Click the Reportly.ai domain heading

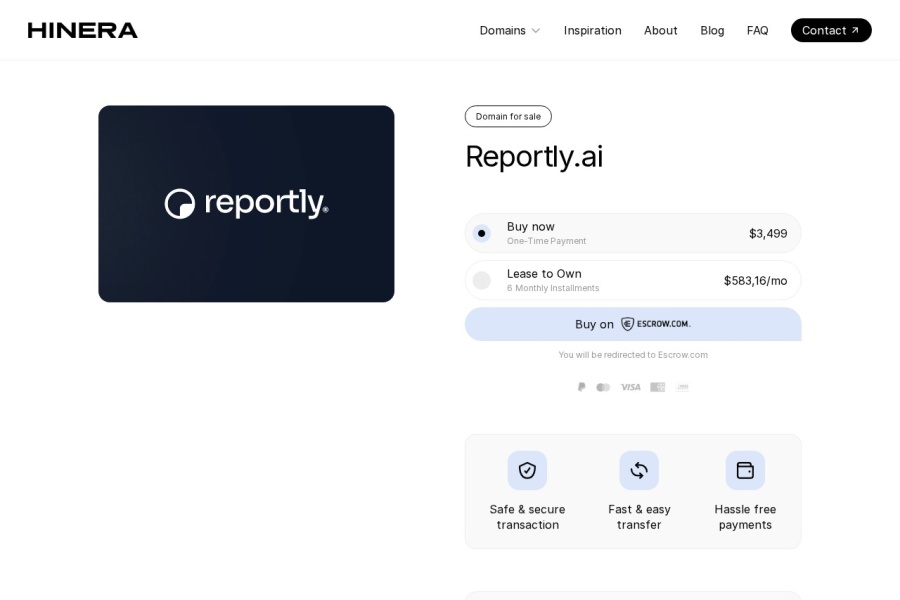point(534,156)
